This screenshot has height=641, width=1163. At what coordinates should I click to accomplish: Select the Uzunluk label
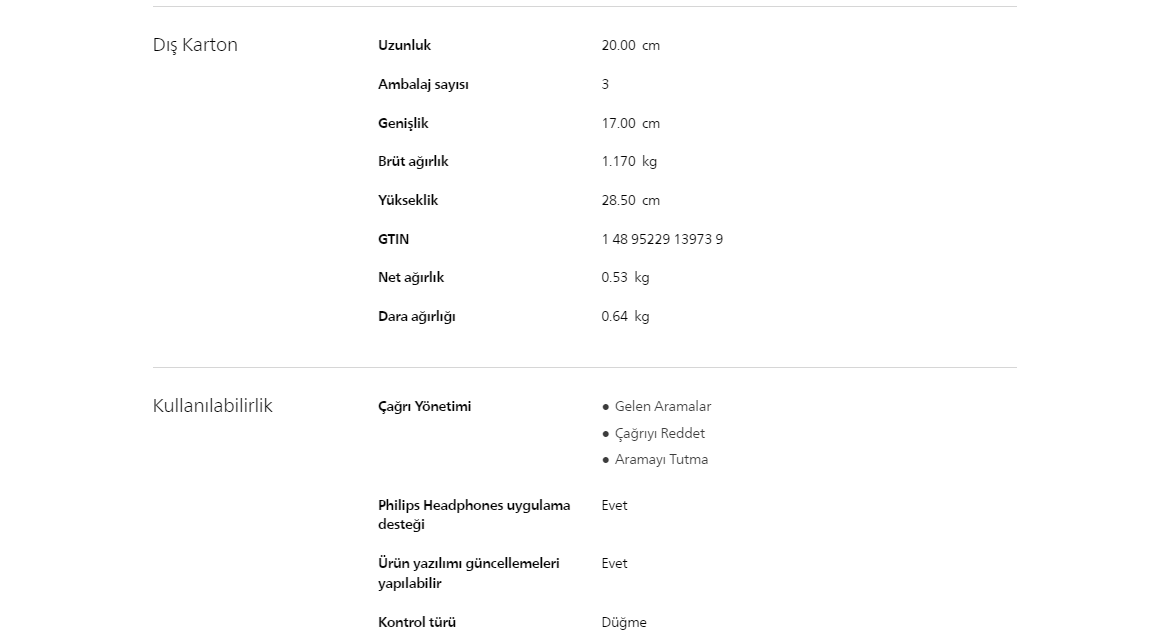(x=404, y=45)
